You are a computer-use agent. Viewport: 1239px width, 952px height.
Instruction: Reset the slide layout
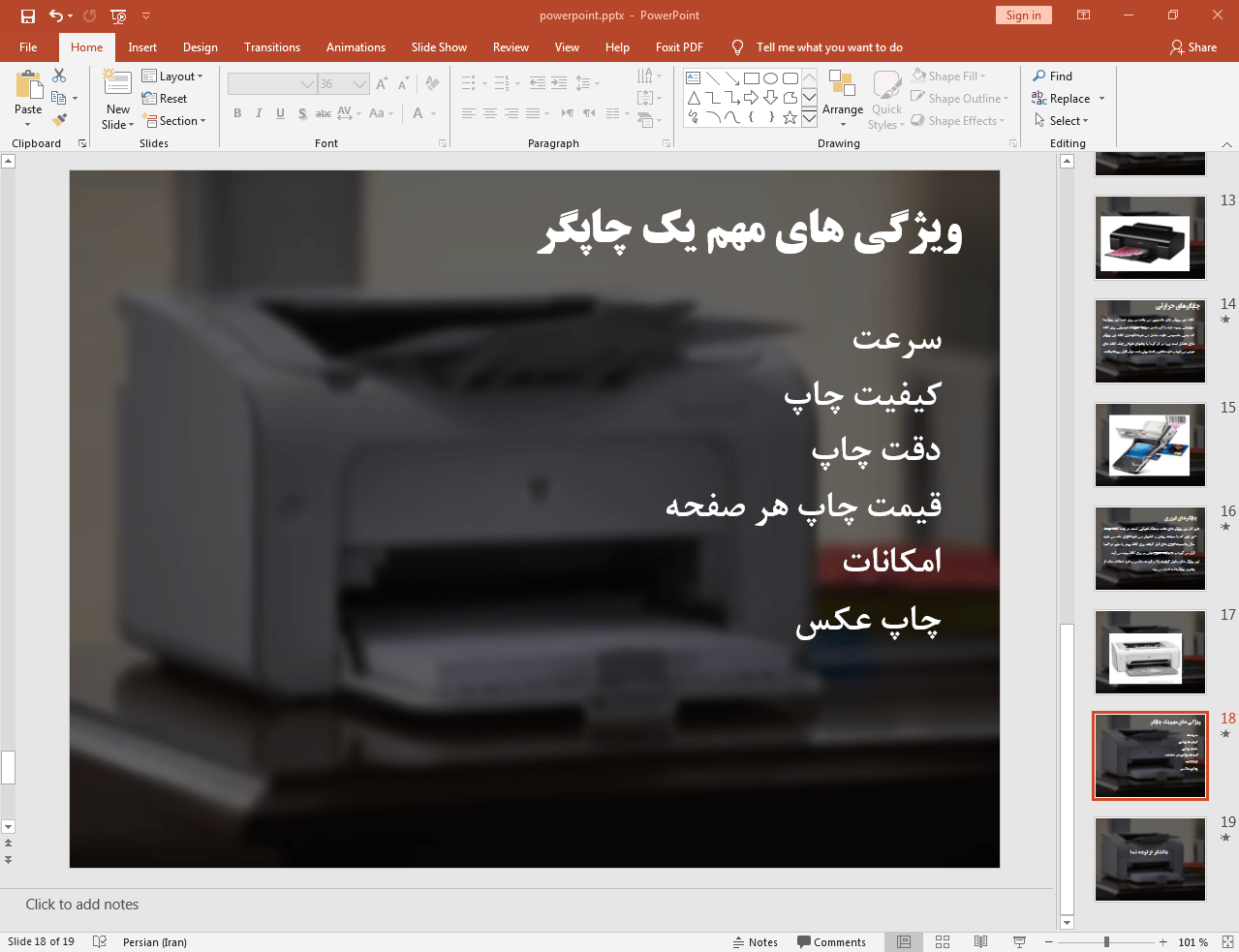[x=165, y=99]
